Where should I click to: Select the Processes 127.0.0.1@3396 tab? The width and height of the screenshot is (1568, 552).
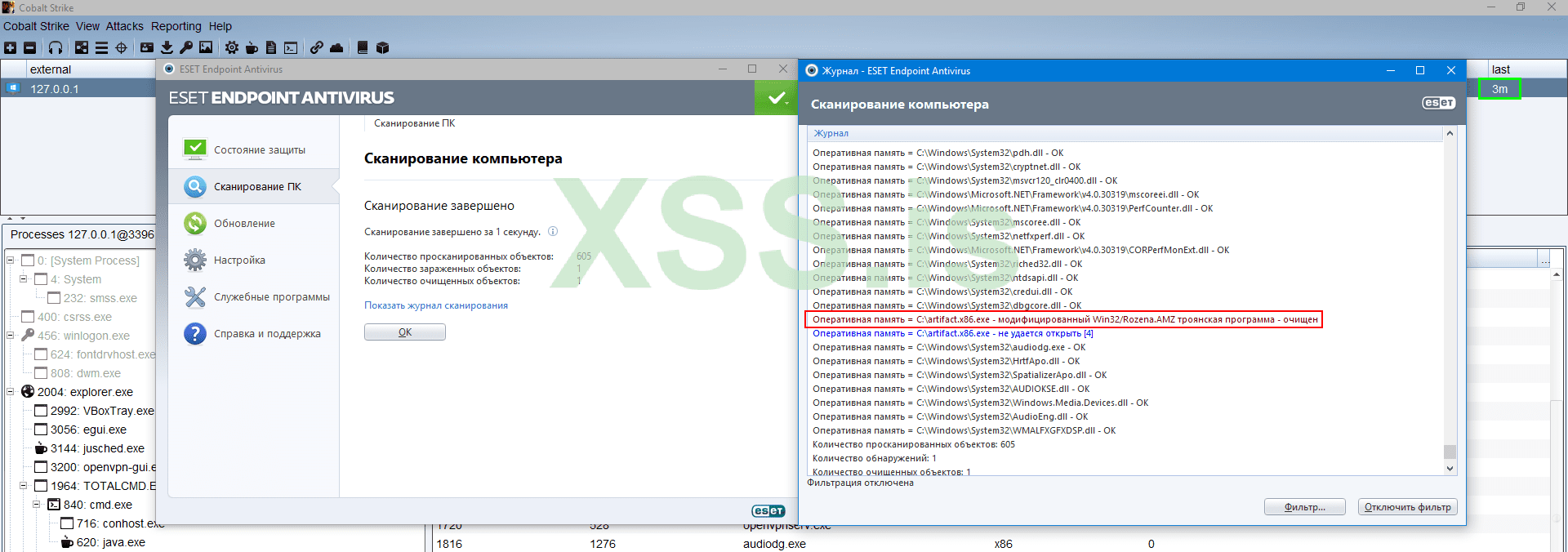[82, 234]
